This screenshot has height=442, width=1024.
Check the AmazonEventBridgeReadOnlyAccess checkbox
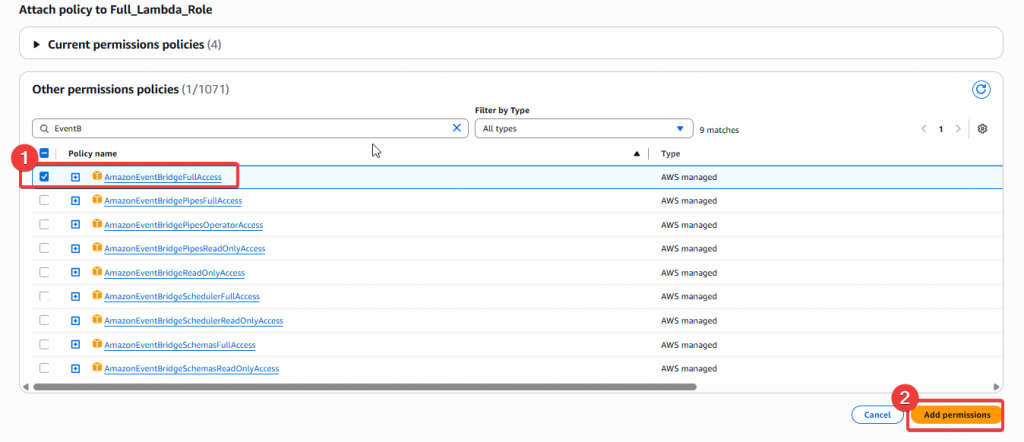[x=44, y=272]
